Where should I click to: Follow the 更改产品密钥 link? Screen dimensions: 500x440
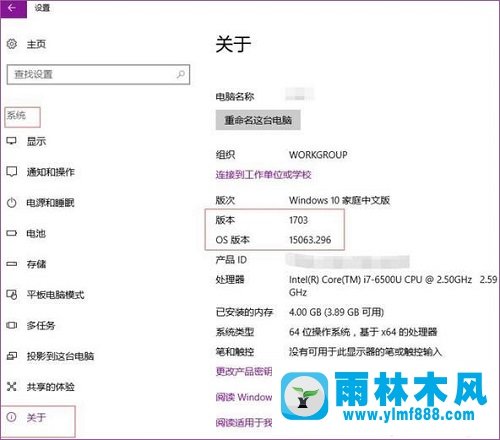[x=244, y=371]
